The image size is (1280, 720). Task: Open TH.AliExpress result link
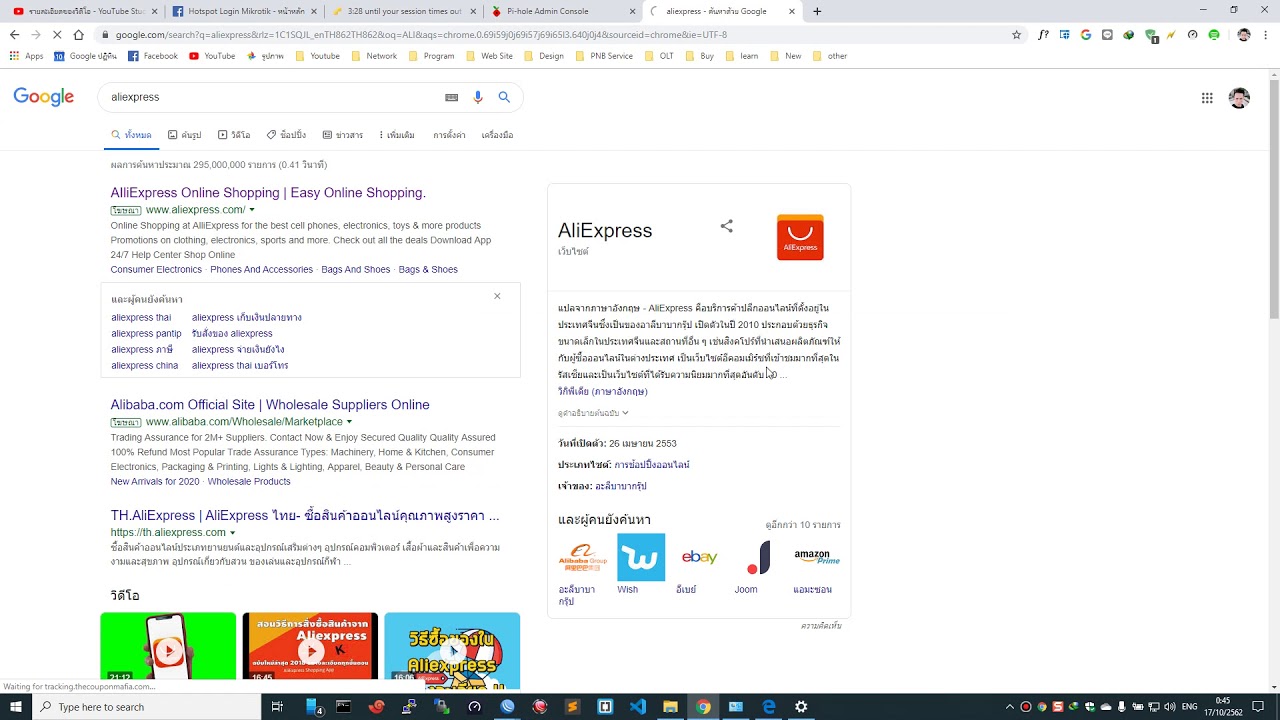305,516
